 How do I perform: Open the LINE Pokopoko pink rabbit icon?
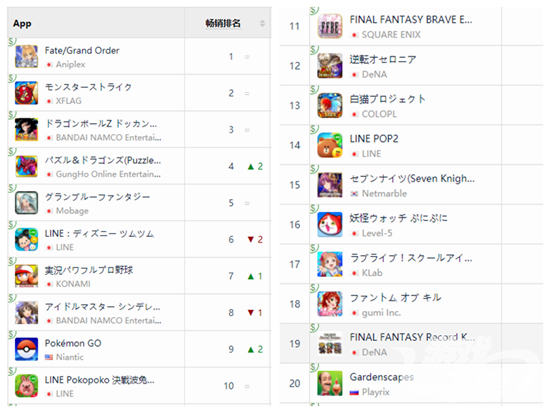27,386
